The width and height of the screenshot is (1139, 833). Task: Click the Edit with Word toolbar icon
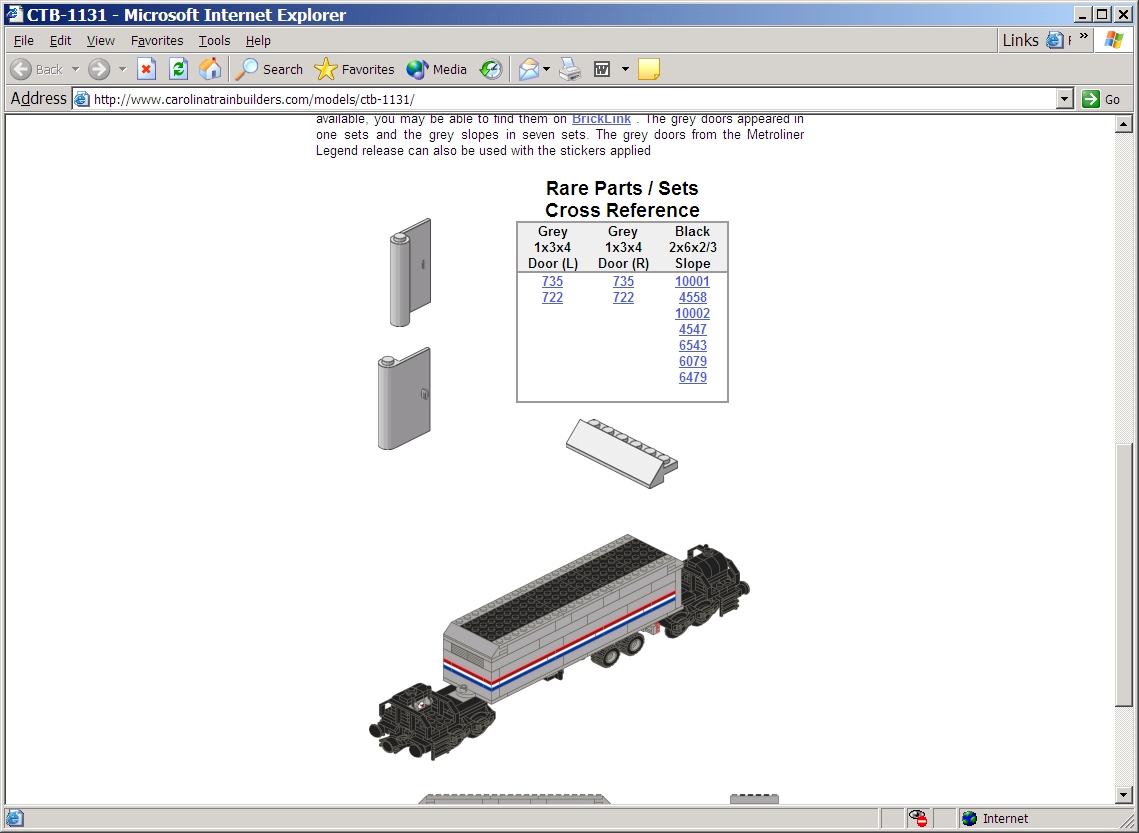(x=602, y=70)
